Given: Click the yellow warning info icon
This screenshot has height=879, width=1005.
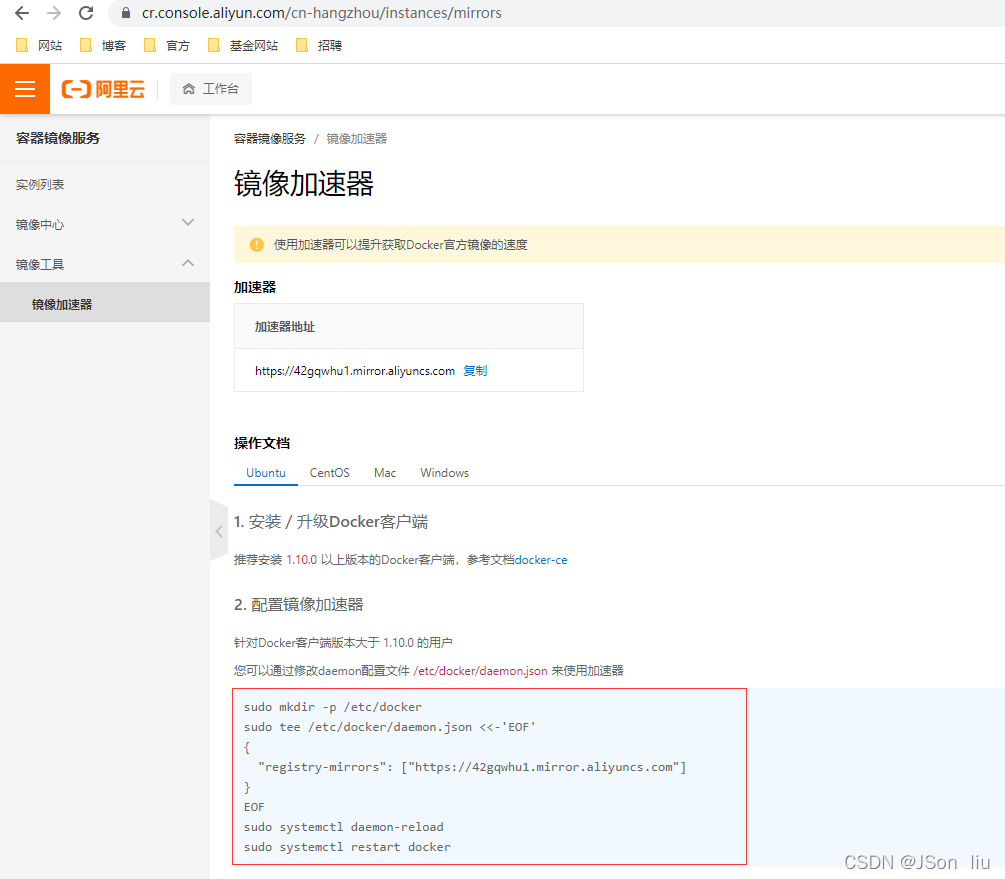Looking at the screenshot, I should coord(256,244).
